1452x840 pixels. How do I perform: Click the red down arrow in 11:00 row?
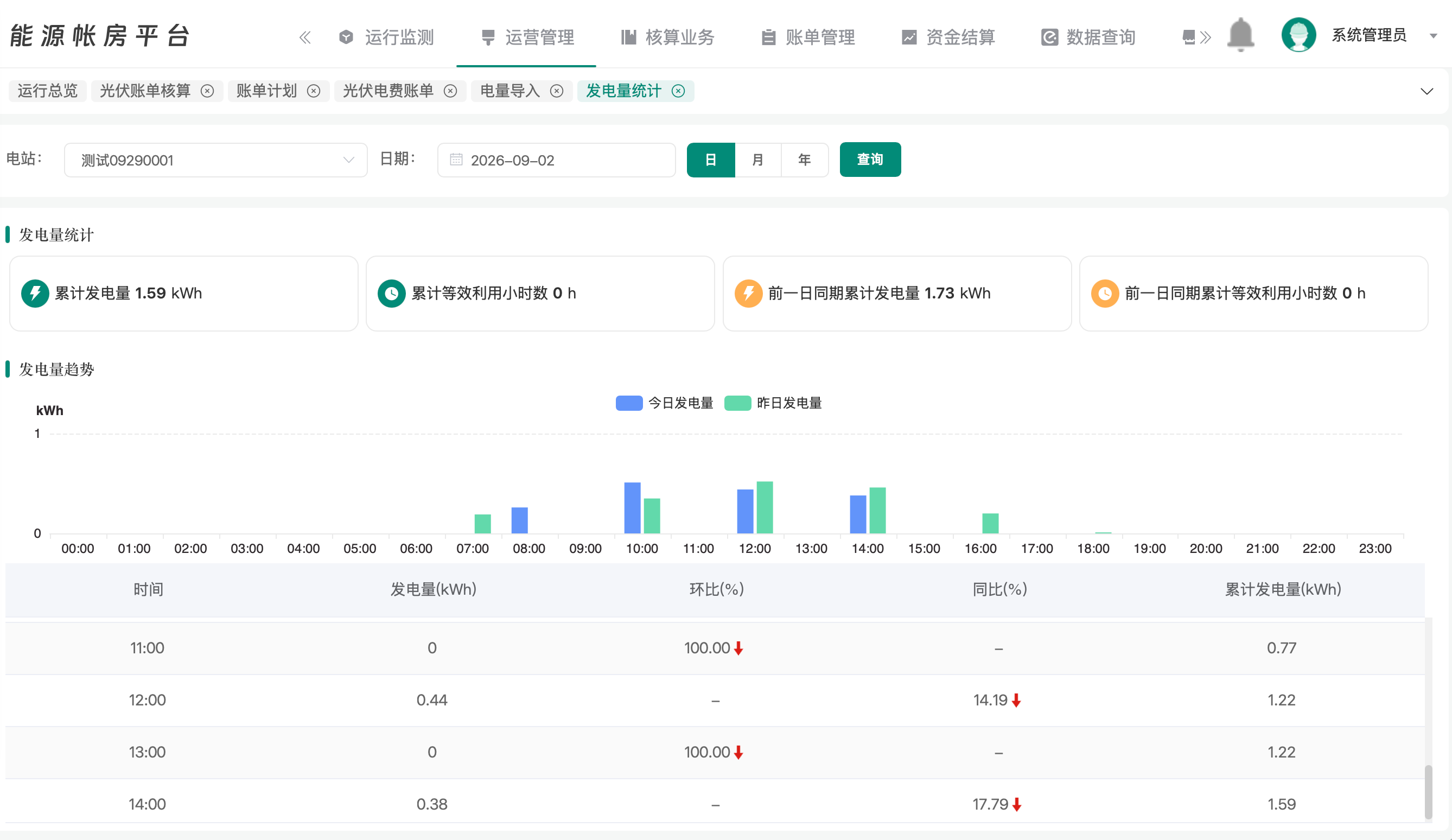[738, 649]
